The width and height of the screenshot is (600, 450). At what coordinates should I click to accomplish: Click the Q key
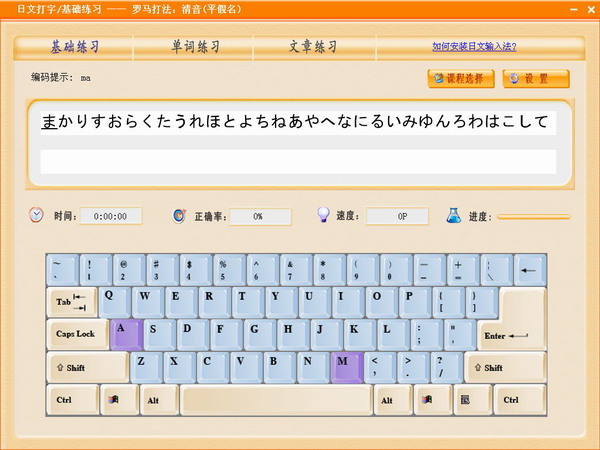point(115,302)
